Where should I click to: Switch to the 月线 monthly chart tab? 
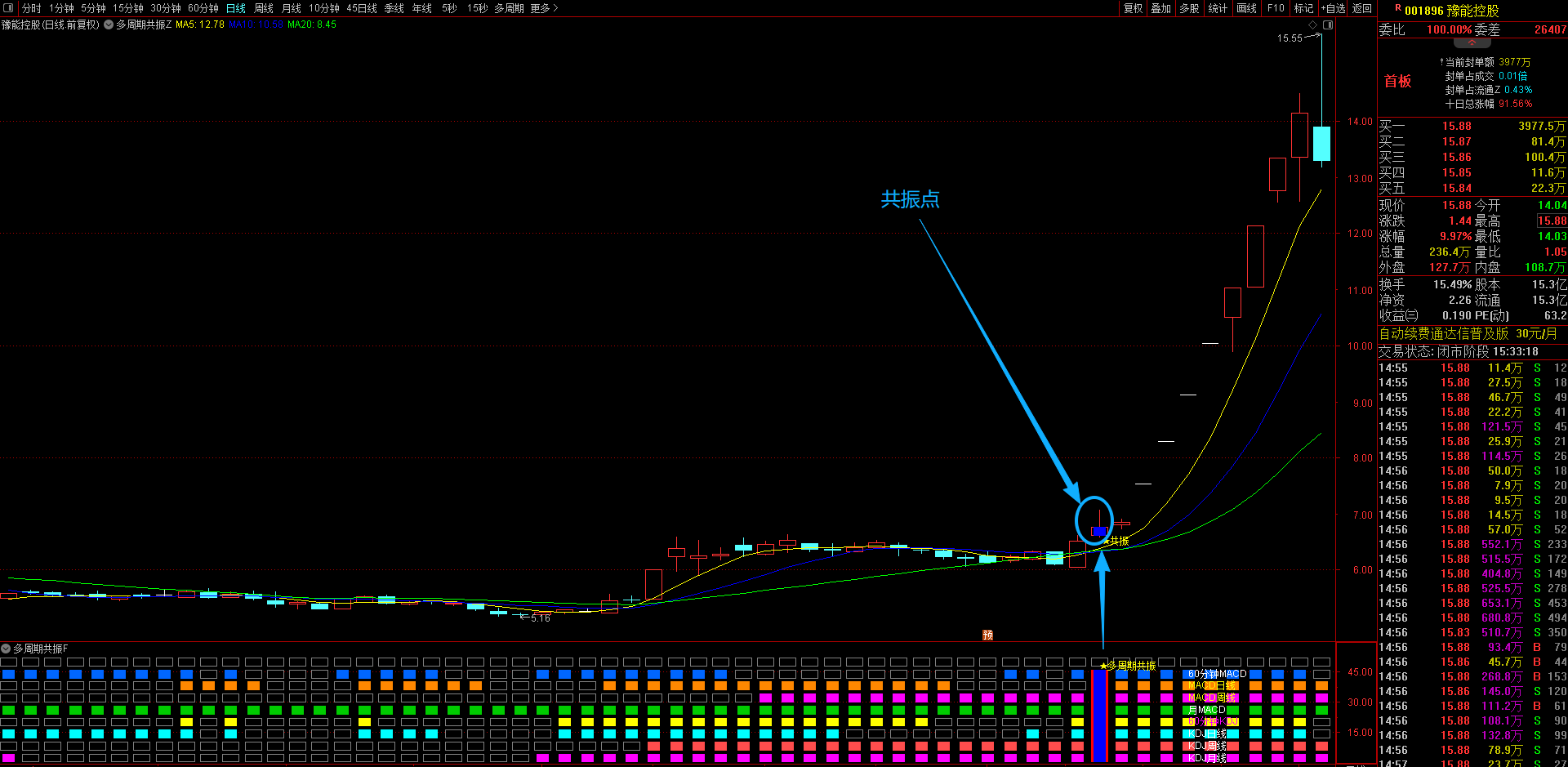(292, 8)
